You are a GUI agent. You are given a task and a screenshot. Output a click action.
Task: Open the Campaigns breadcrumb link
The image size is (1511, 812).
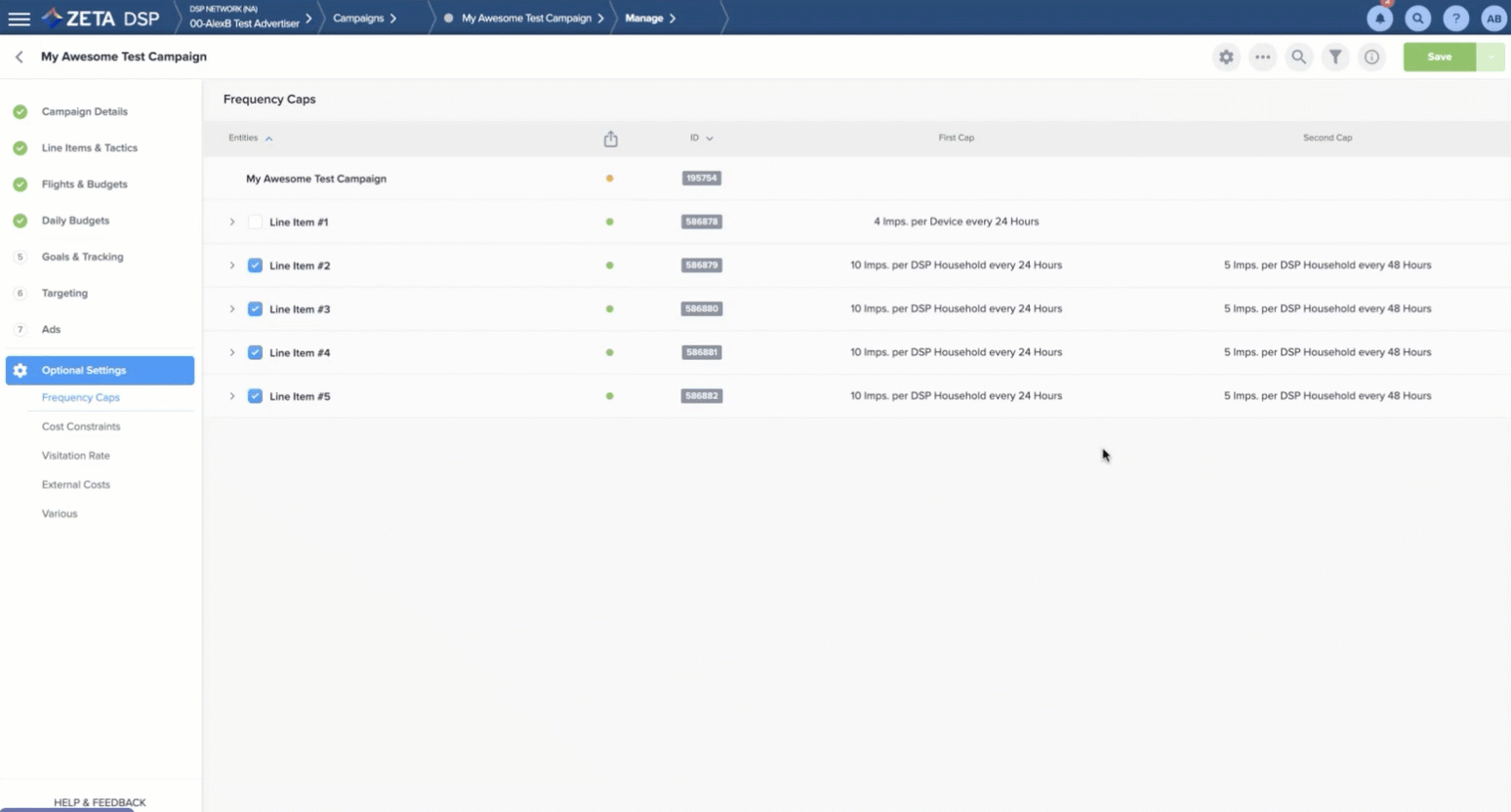click(358, 19)
